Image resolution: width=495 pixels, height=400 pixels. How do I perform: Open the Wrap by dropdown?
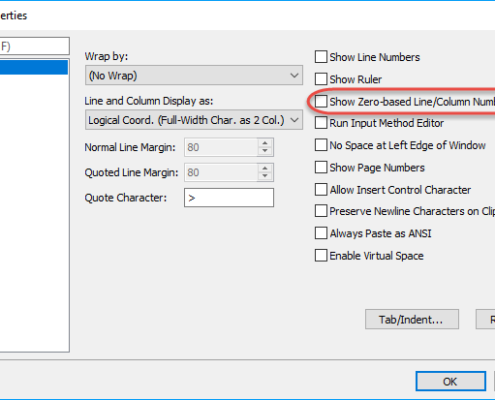194,75
